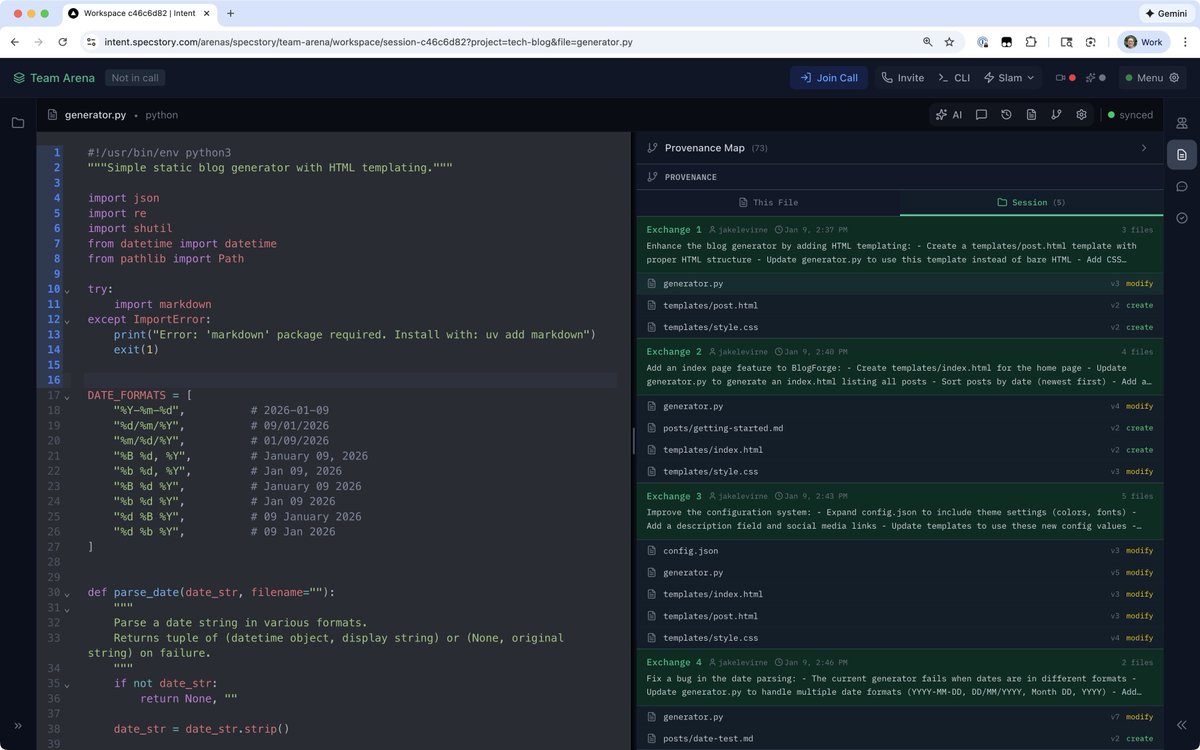Collapse the try block fold arrow, line 10
The image size is (1200, 750).
(x=67, y=291)
